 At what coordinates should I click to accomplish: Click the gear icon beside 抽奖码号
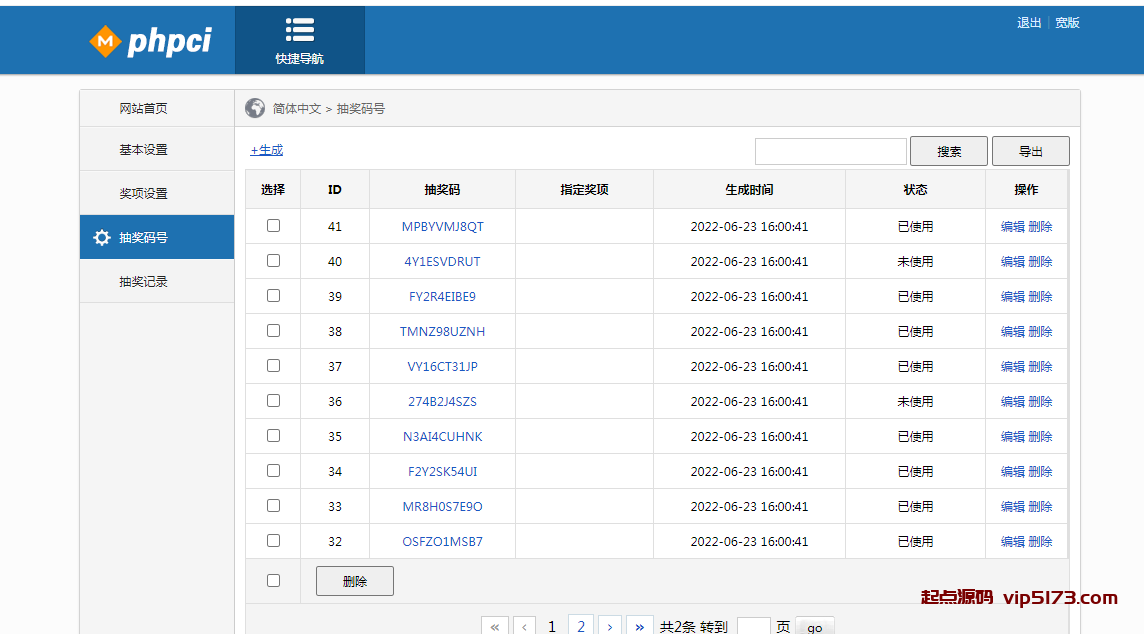102,238
